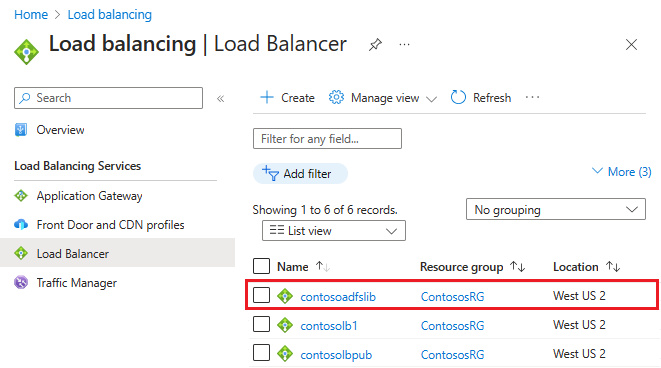Image resolution: width=661 pixels, height=368 pixels.
Task: Select Application Gateway menu item
Action: 89,196
